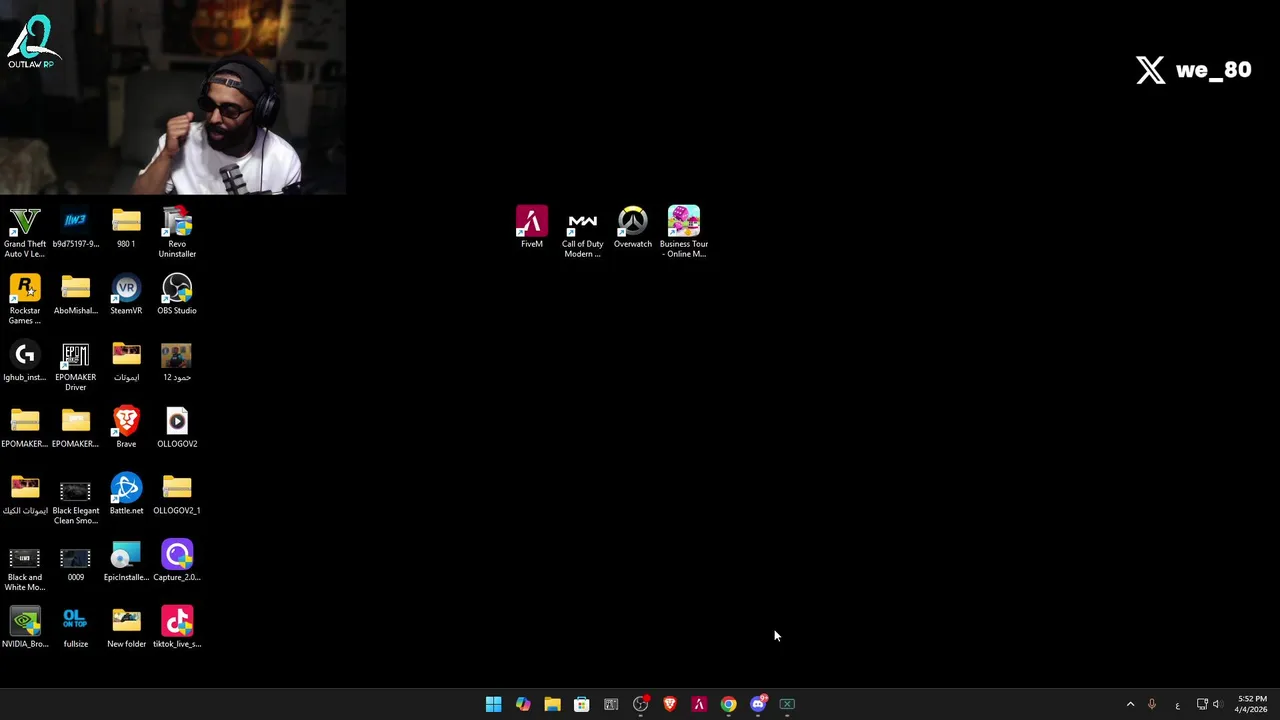Open Microsoft Store from the taskbar
The height and width of the screenshot is (720, 1280).
tap(581, 704)
